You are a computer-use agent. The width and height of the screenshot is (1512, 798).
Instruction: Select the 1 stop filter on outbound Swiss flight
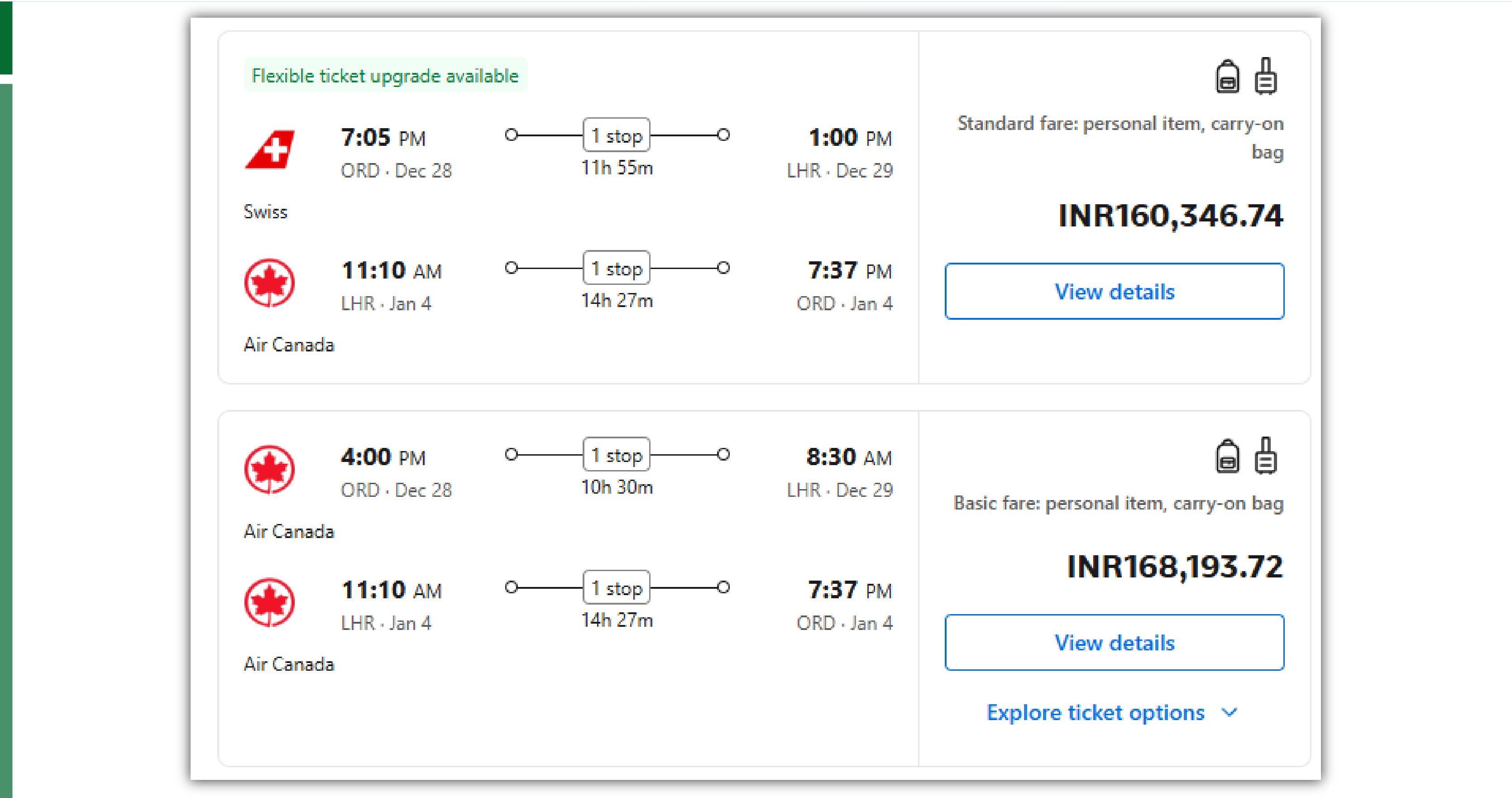pyautogui.click(x=616, y=136)
